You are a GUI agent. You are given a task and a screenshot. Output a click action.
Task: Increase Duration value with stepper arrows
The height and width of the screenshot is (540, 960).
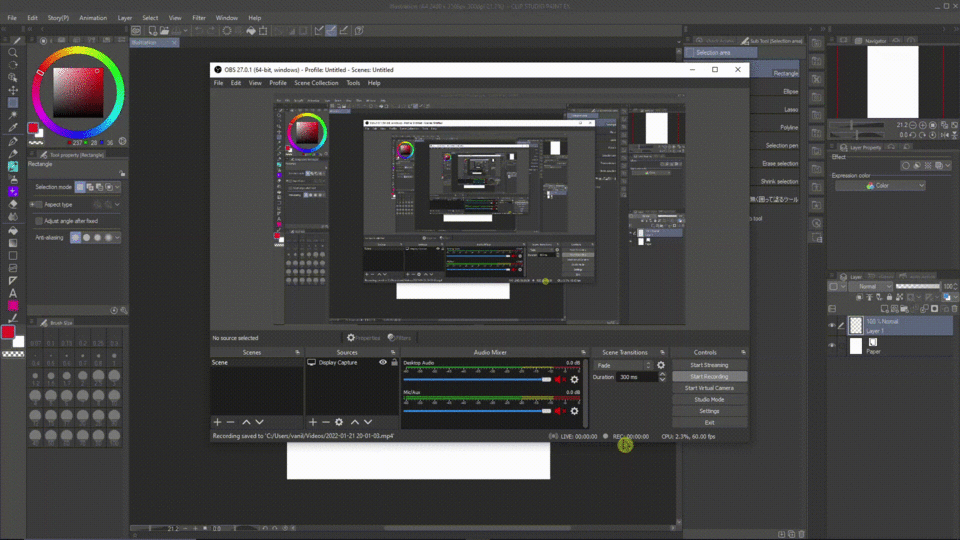pyautogui.click(x=662, y=374)
